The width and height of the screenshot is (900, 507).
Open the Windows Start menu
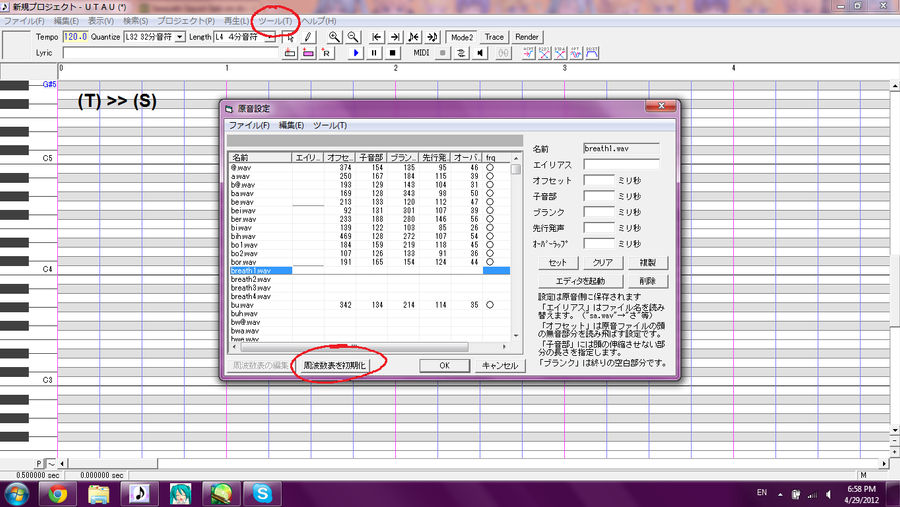click(x=17, y=494)
